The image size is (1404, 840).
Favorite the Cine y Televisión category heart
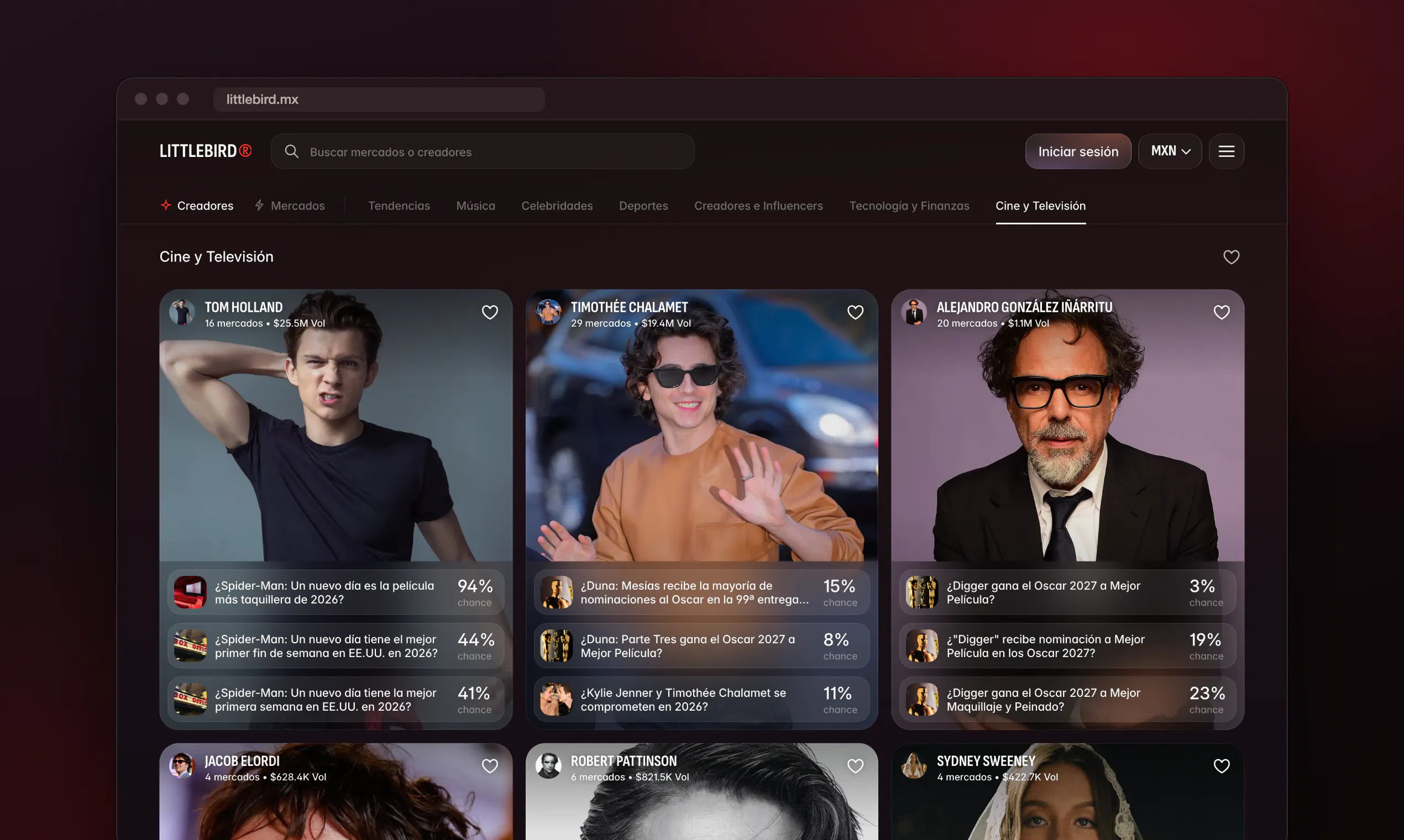pos(1232,257)
